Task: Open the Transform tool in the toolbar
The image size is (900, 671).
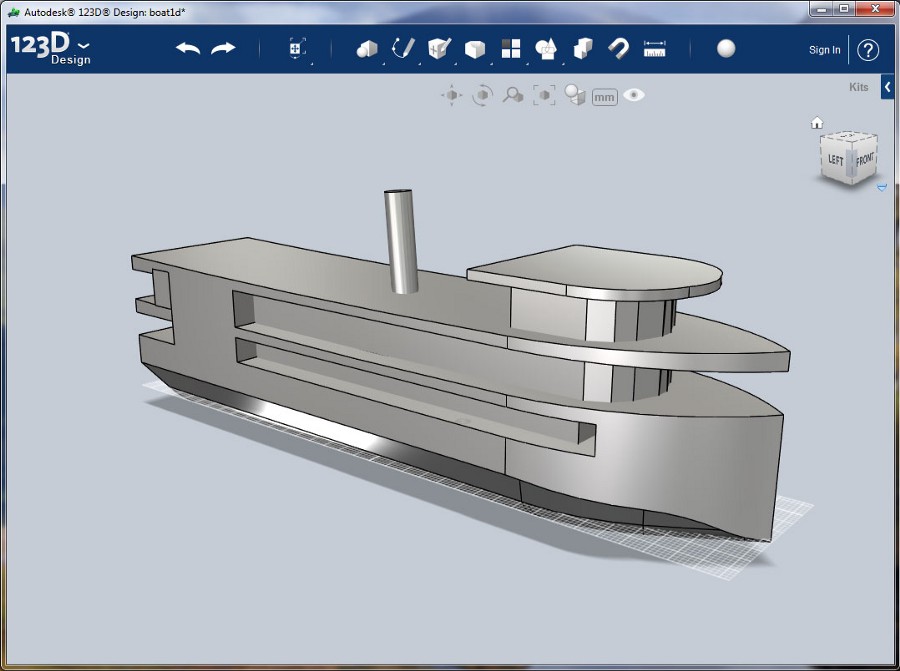Action: 297,49
